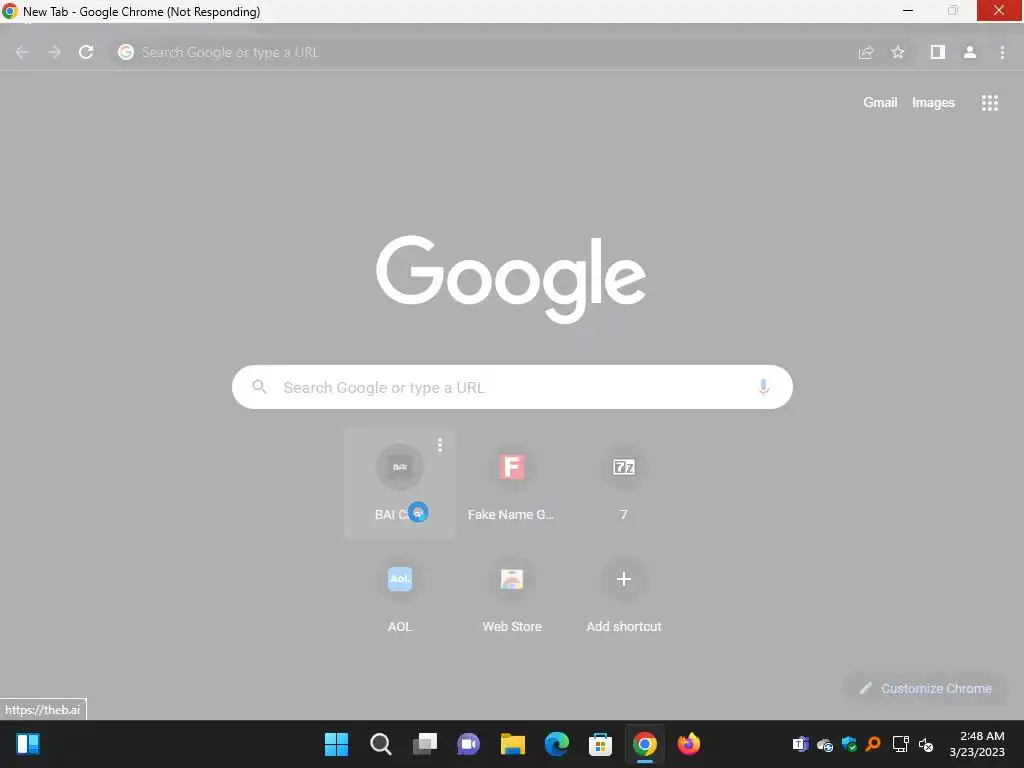Open Gmail link
The height and width of the screenshot is (768, 1024).
(x=880, y=103)
